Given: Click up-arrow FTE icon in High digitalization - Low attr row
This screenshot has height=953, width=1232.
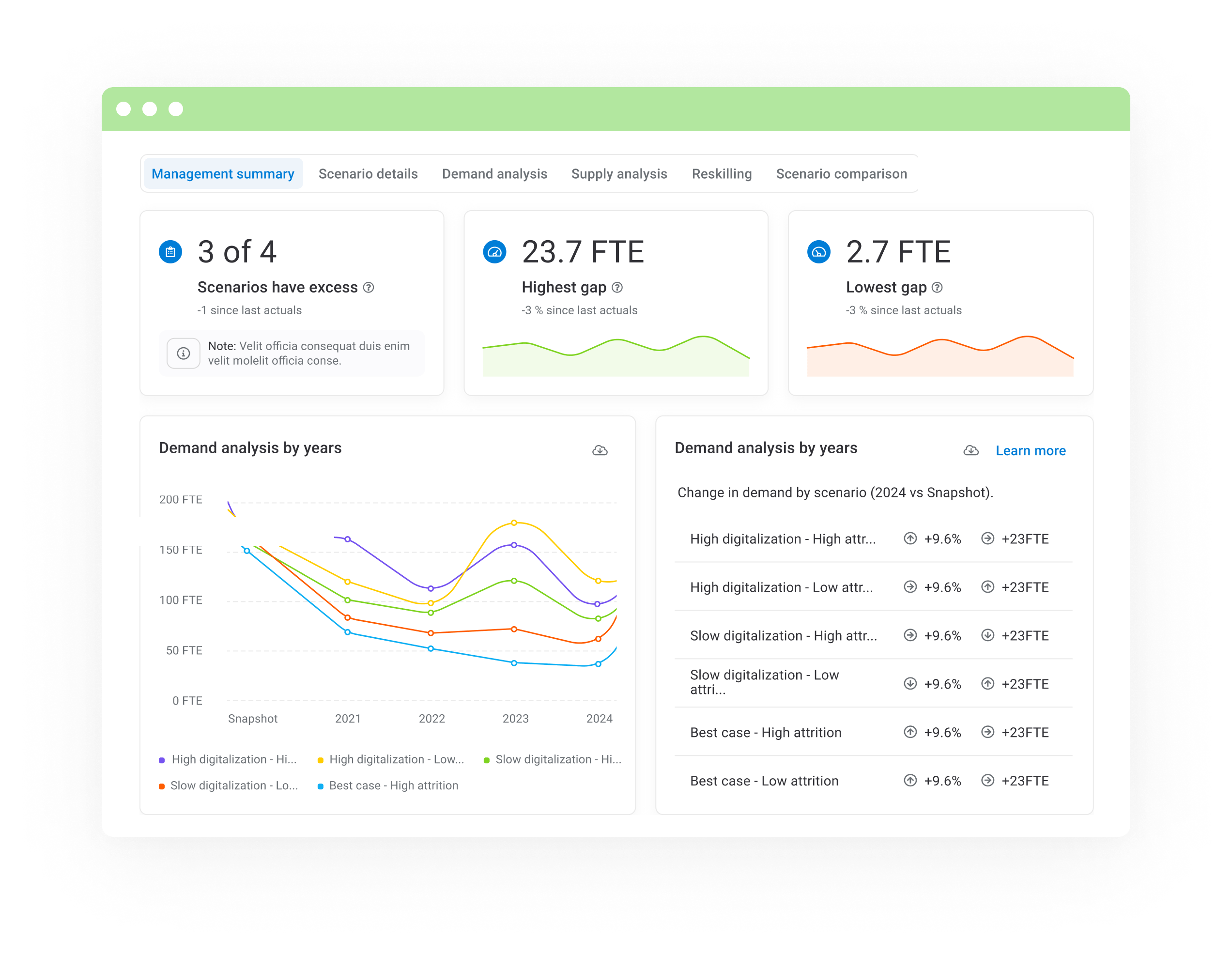Looking at the screenshot, I should tap(987, 587).
